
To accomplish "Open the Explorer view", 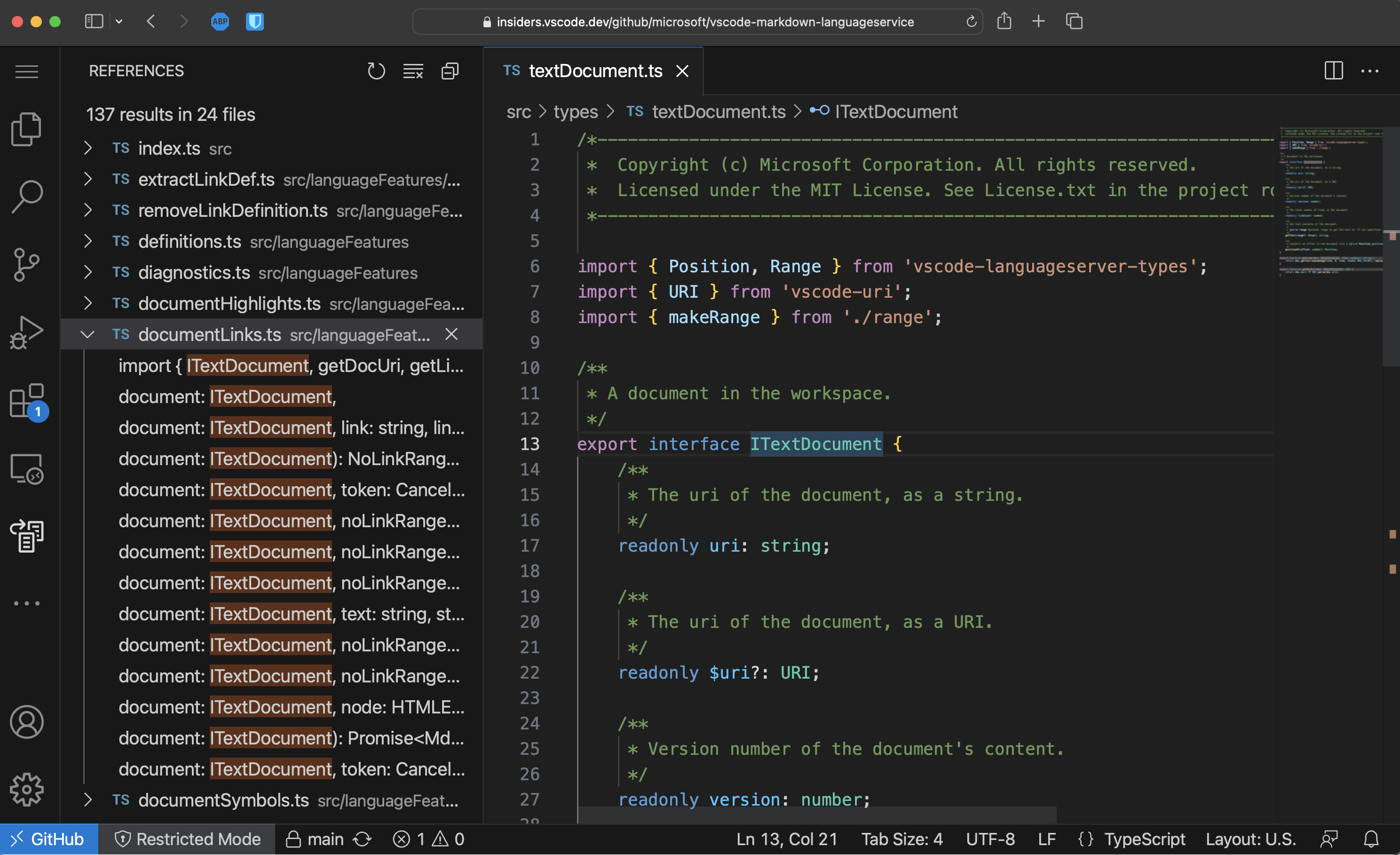I will 26,128.
